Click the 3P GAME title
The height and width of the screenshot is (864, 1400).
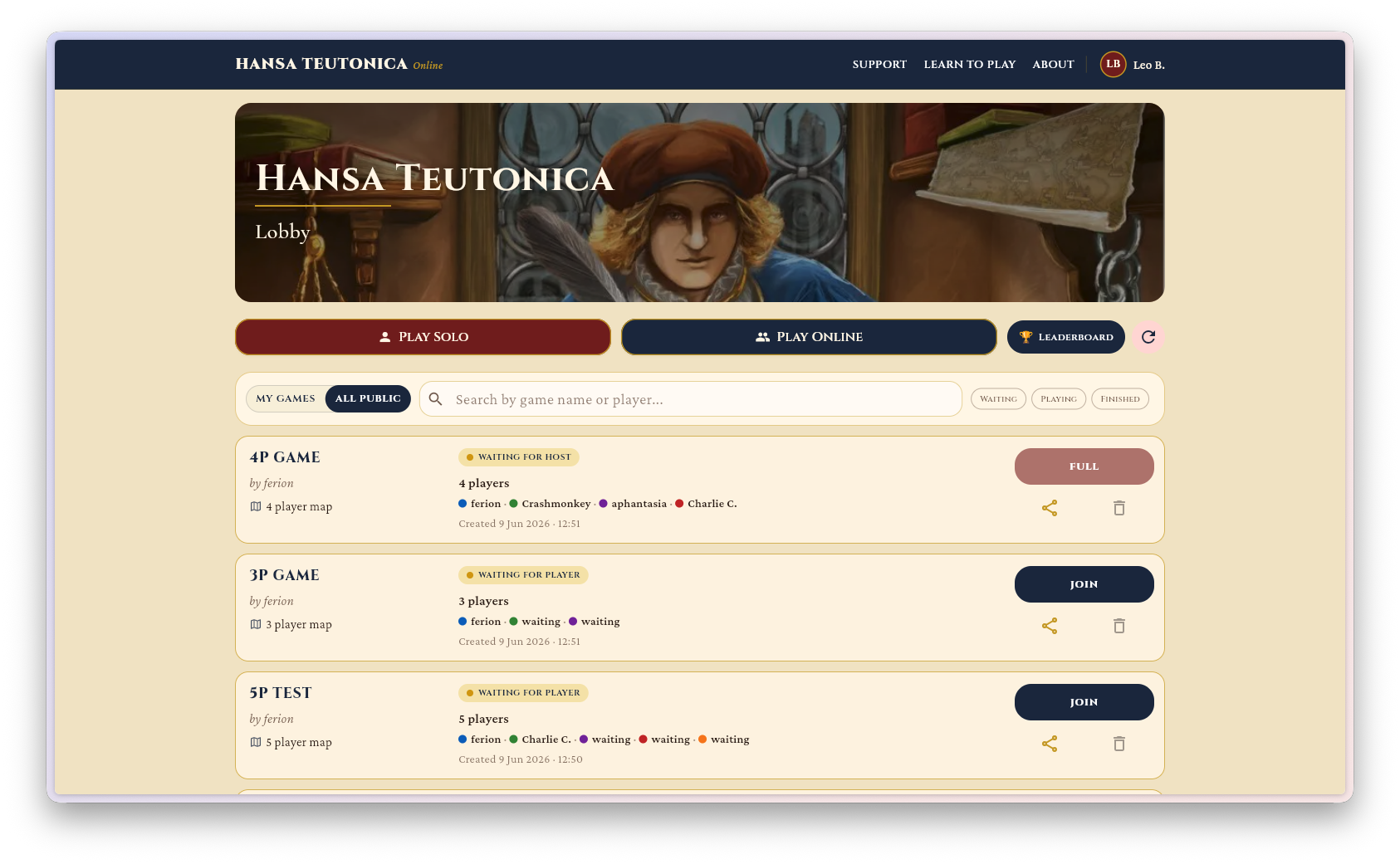coord(285,575)
